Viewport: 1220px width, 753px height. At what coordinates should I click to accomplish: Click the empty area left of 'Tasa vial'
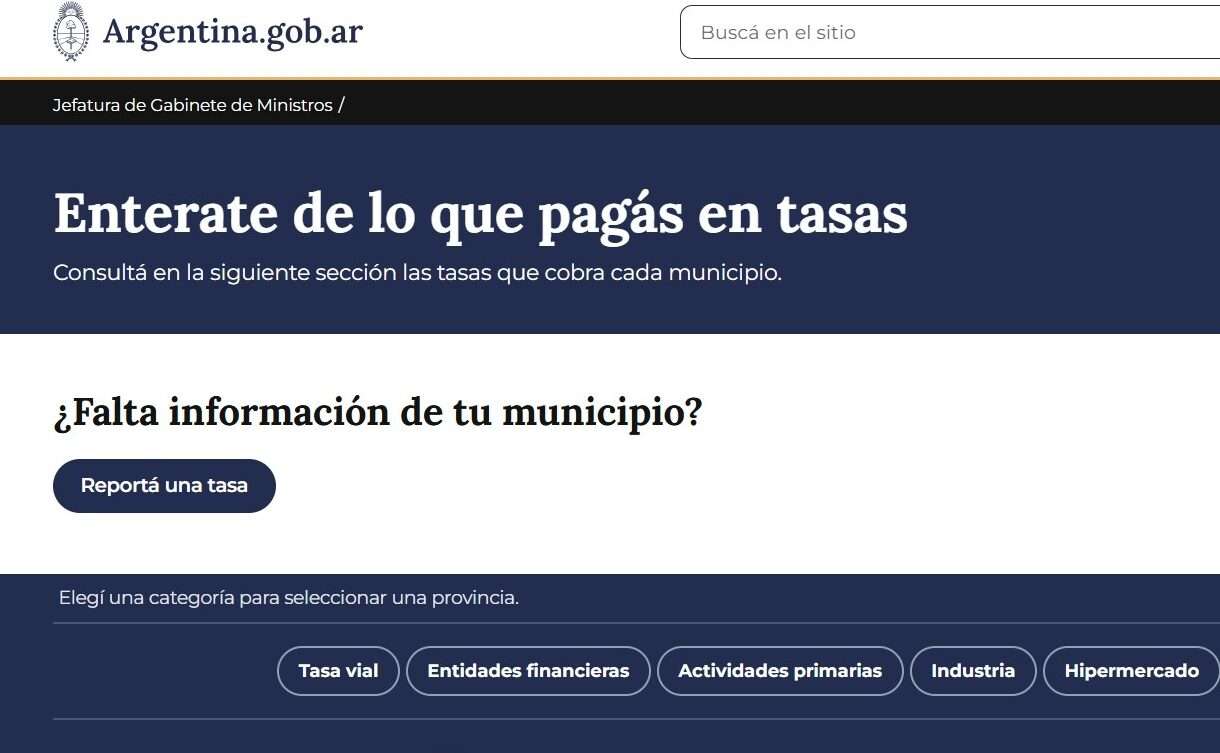coord(160,671)
